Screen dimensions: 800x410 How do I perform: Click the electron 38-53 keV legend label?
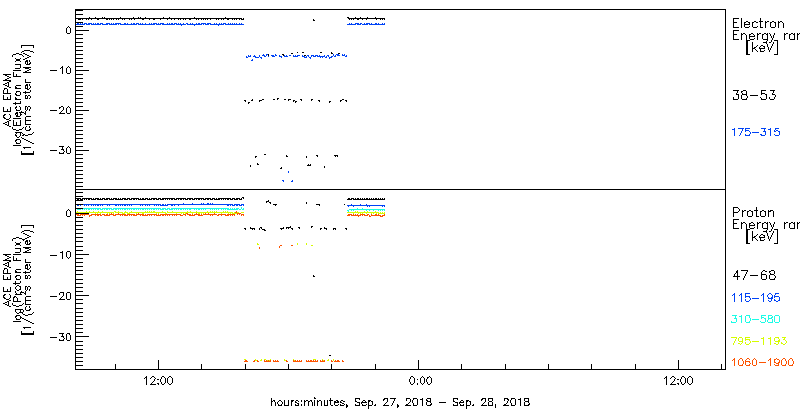(754, 95)
